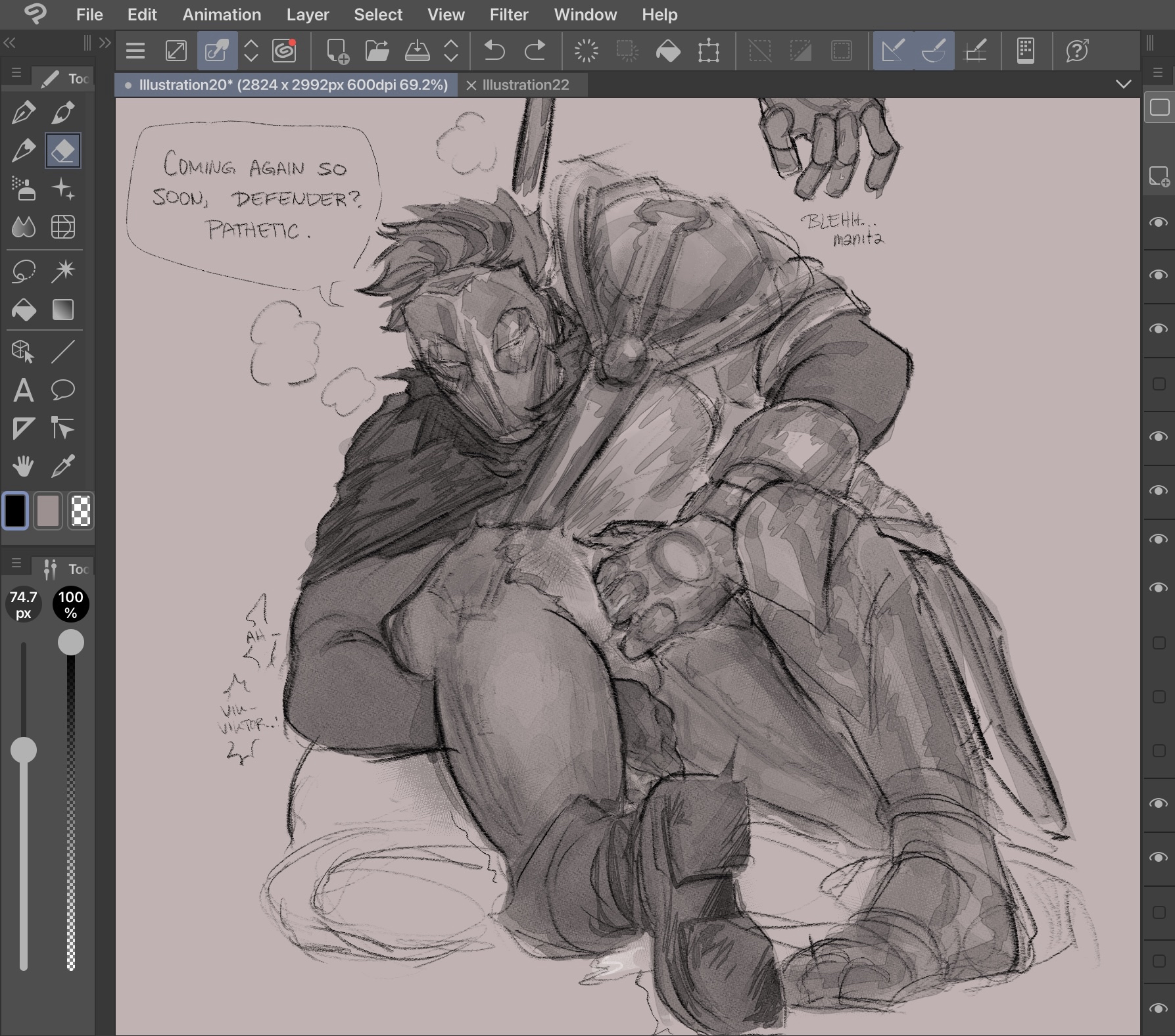Open the Filter menu
The height and width of the screenshot is (1036, 1175).
point(508,14)
